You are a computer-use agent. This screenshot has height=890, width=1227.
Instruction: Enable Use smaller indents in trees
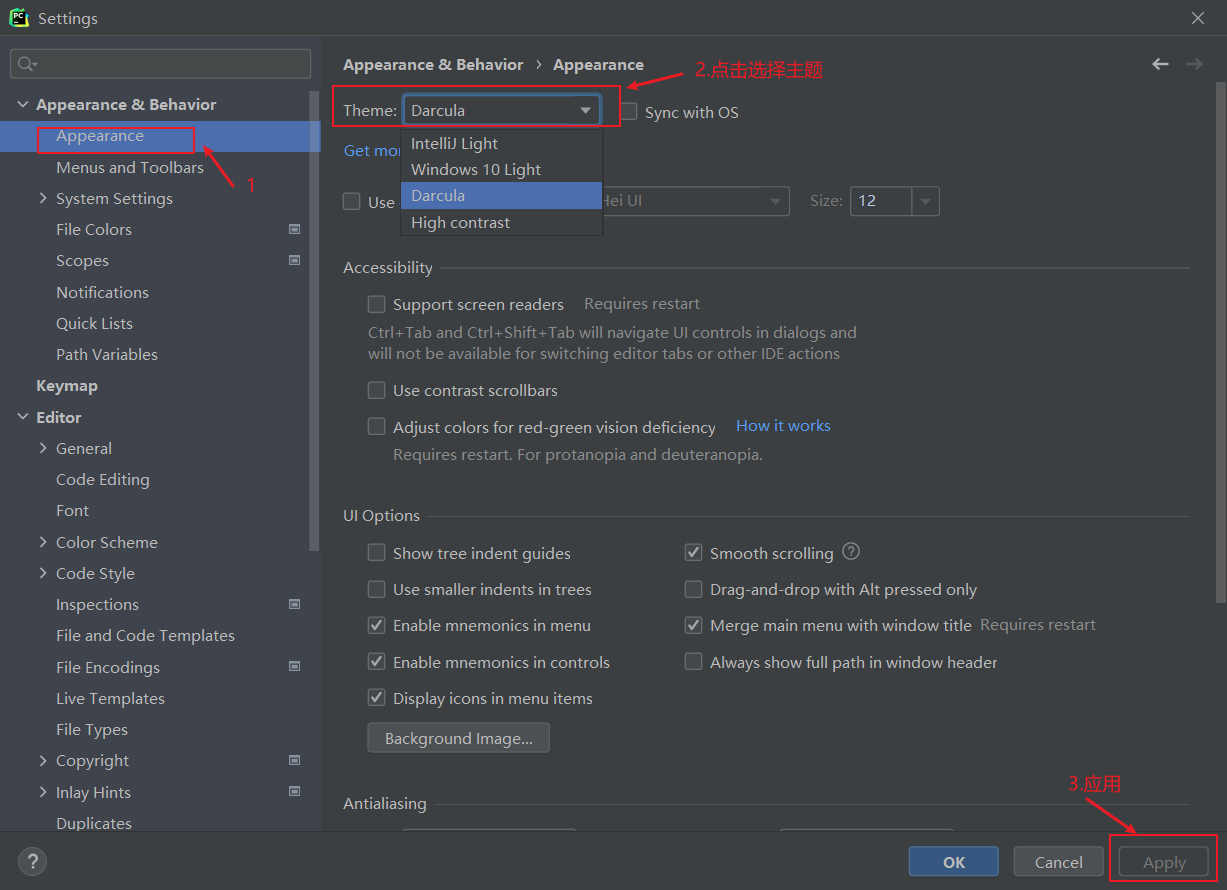point(376,589)
